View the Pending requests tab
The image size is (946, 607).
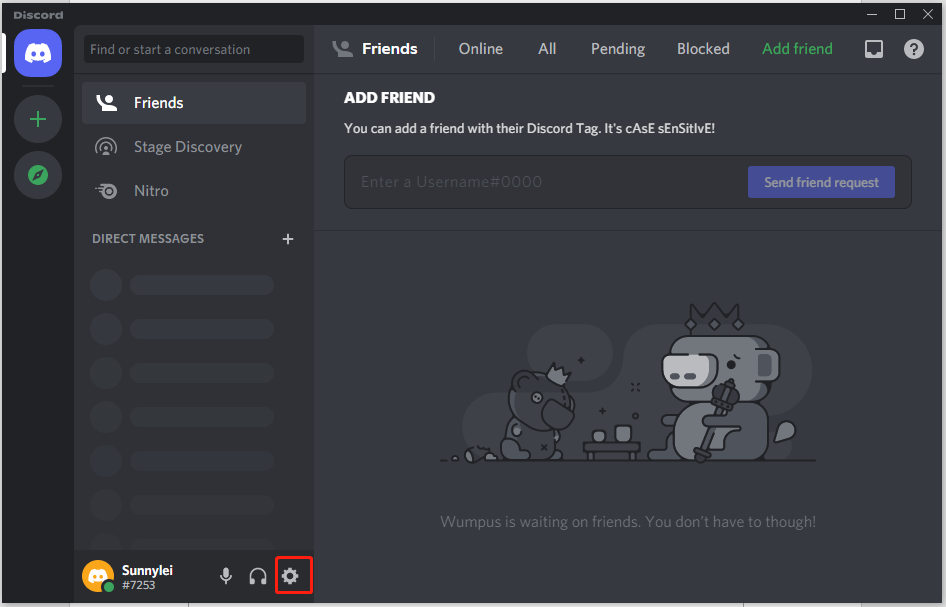[618, 49]
